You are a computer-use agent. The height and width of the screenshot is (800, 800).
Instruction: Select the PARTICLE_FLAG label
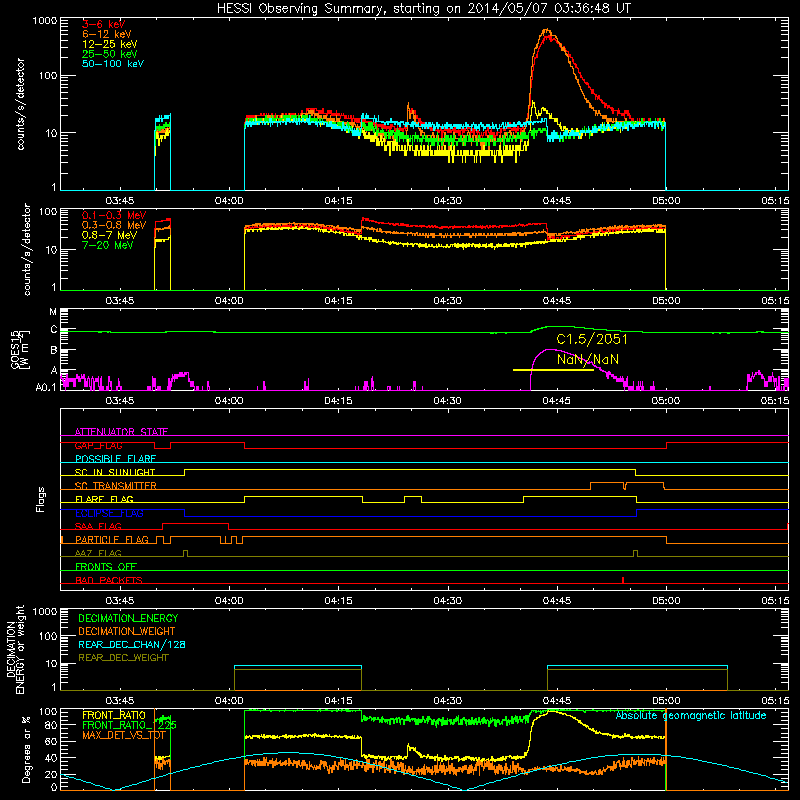(x=112, y=540)
